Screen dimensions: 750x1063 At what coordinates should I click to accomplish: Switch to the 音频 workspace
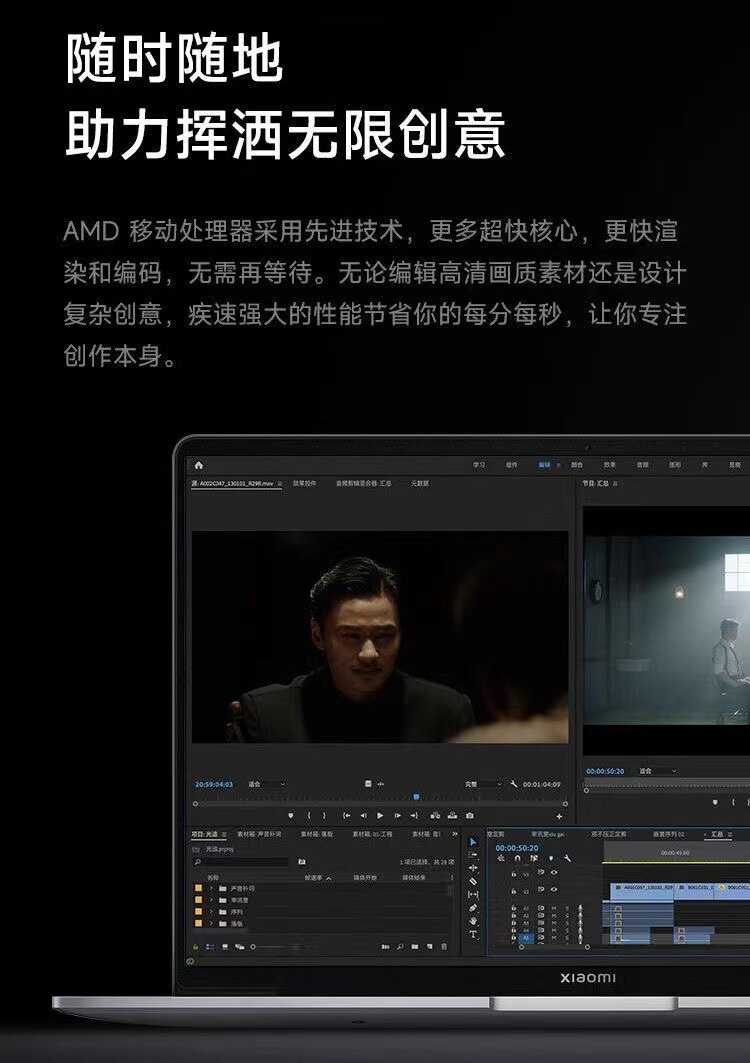click(x=642, y=464)
